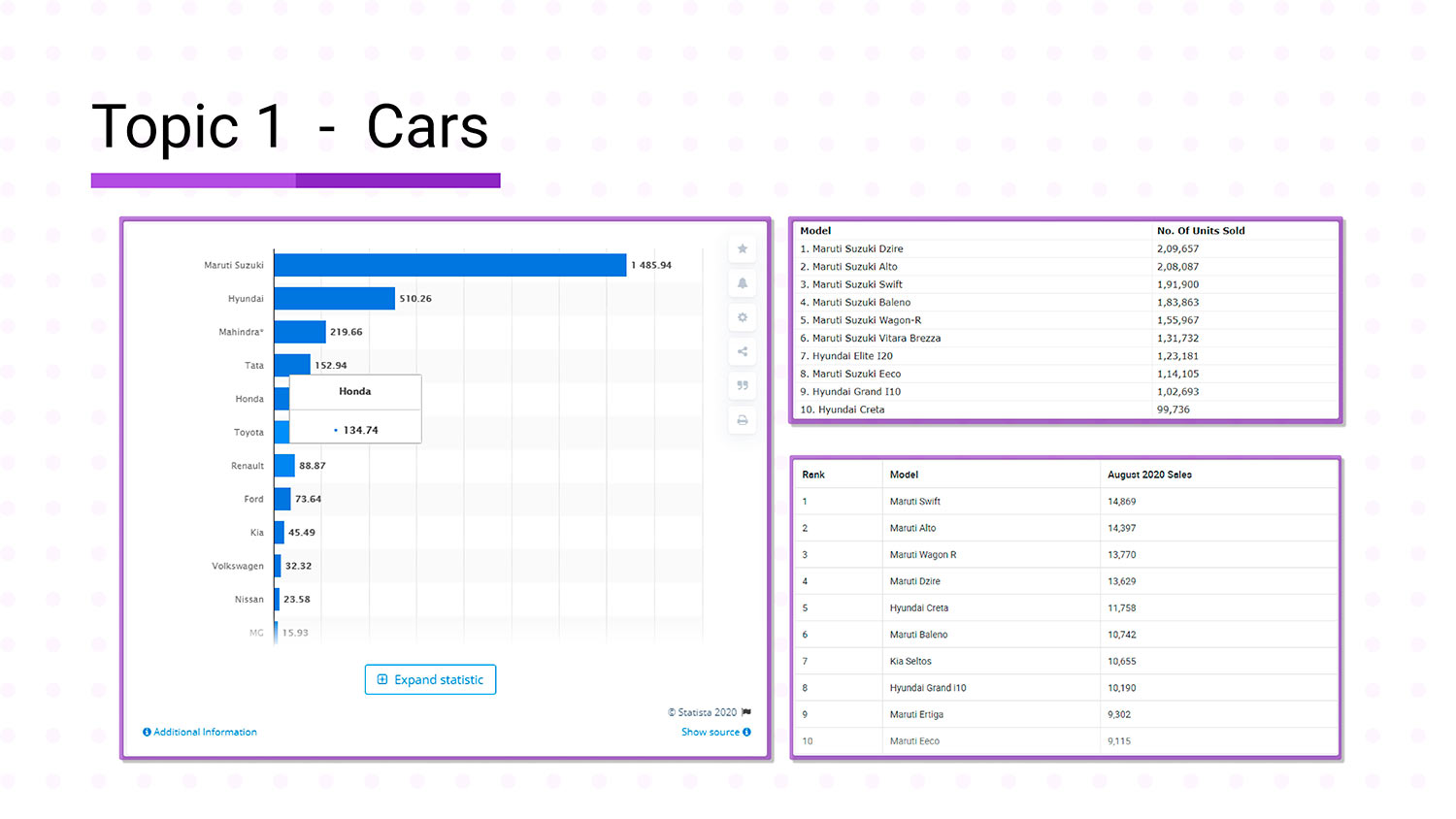Click the bell notification icon
Image resolution: width=1456 pixels, height=819 pixels.
point(743,283)
